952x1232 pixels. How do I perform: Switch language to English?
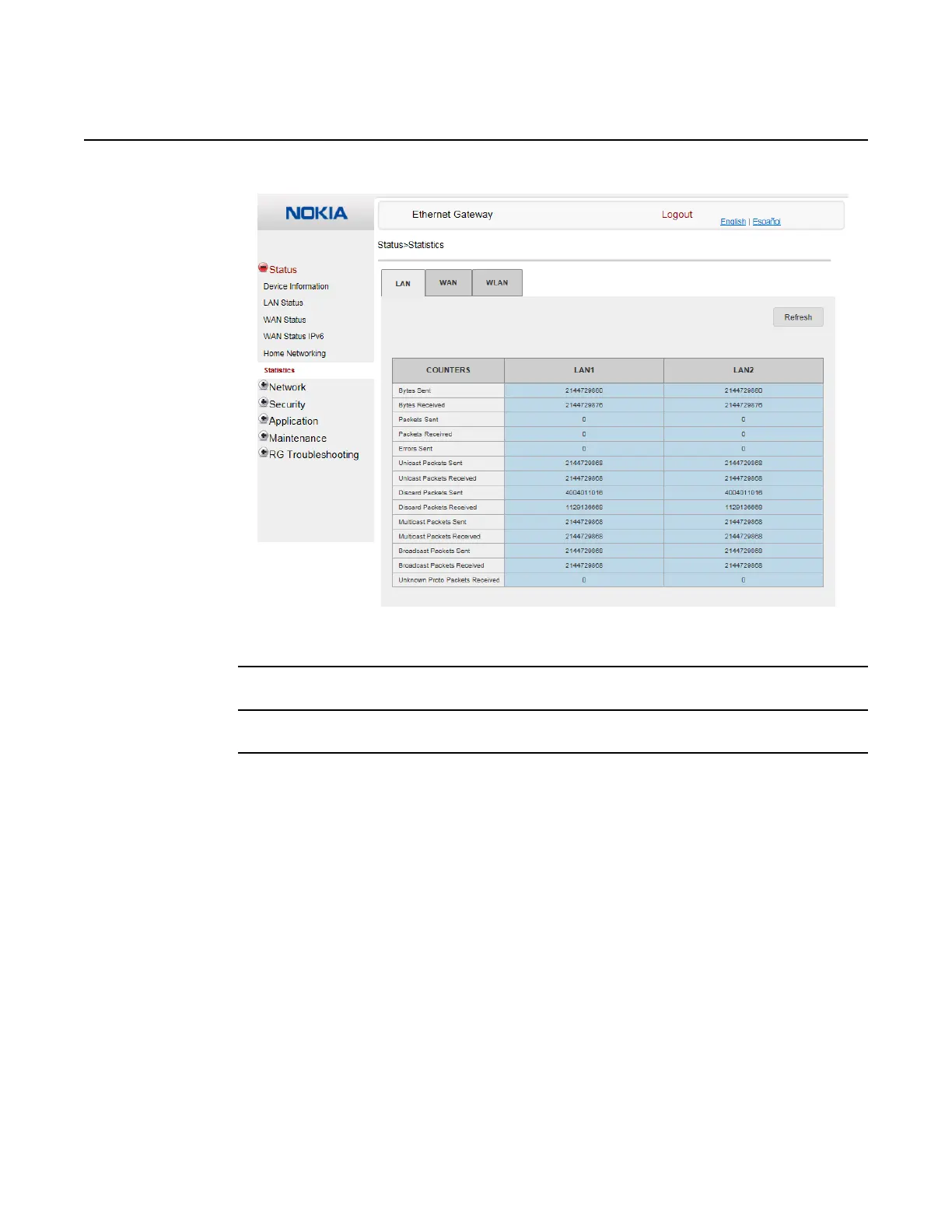point(733,222)
